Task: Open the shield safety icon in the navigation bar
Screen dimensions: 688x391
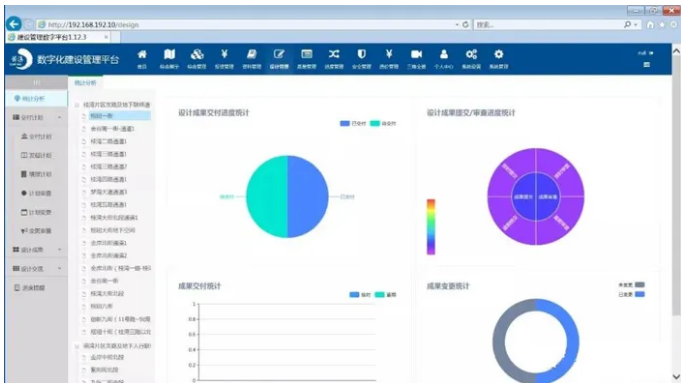Action: 362,54
